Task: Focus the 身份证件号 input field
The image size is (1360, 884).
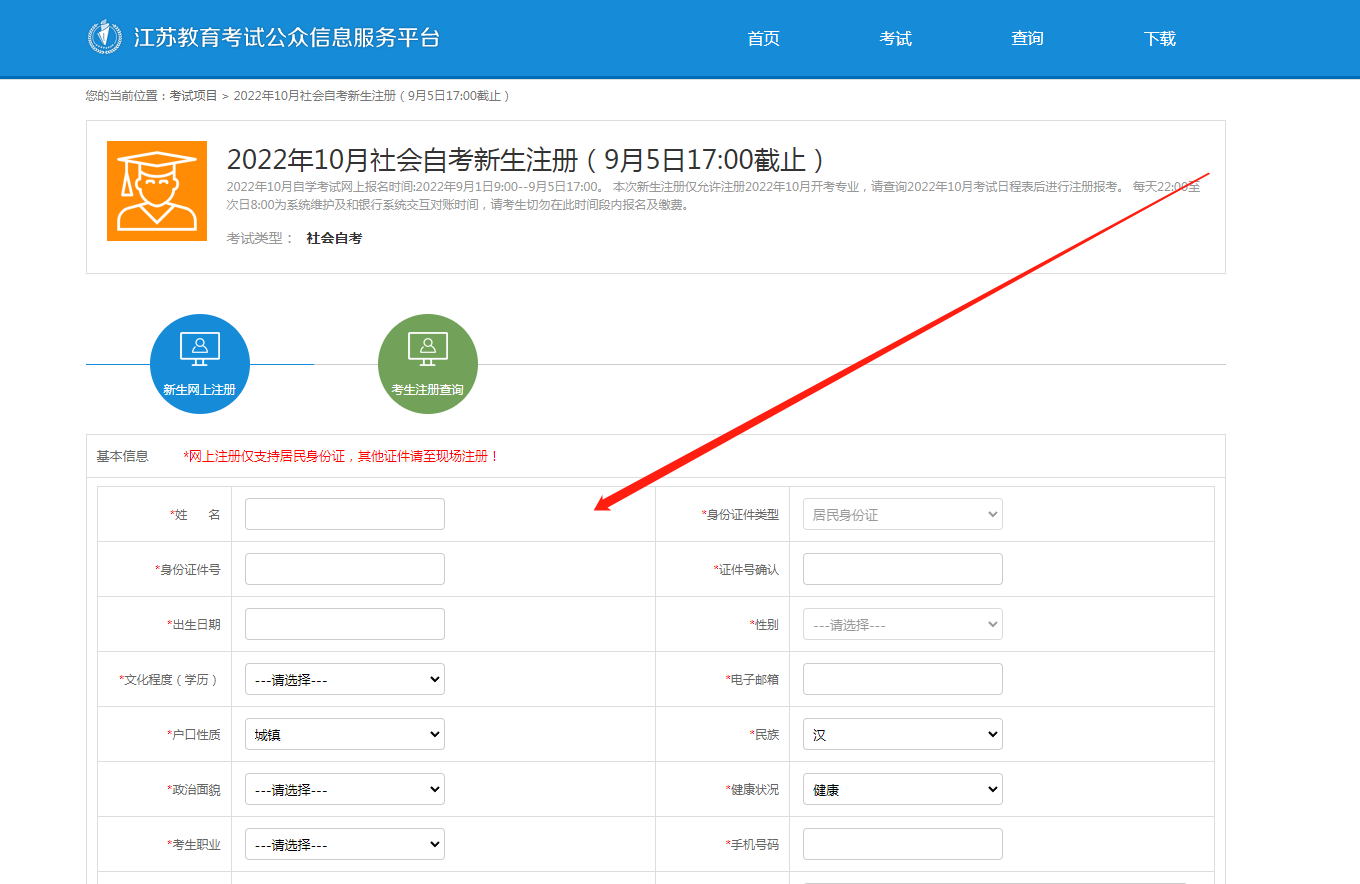Action: point(344,569)
